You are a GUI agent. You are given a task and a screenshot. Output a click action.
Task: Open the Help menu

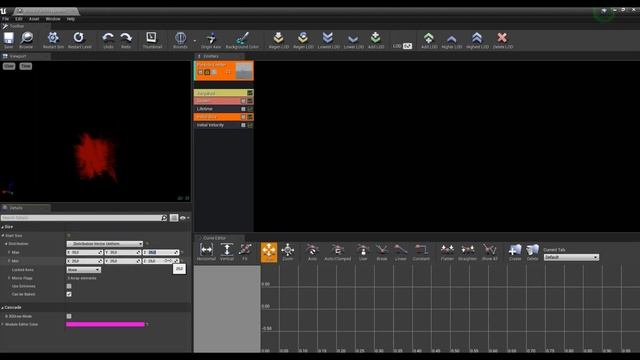[71, 19]
